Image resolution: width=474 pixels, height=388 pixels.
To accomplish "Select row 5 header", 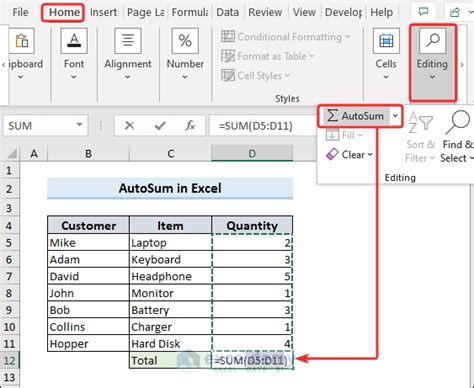I will pos(9,243).
